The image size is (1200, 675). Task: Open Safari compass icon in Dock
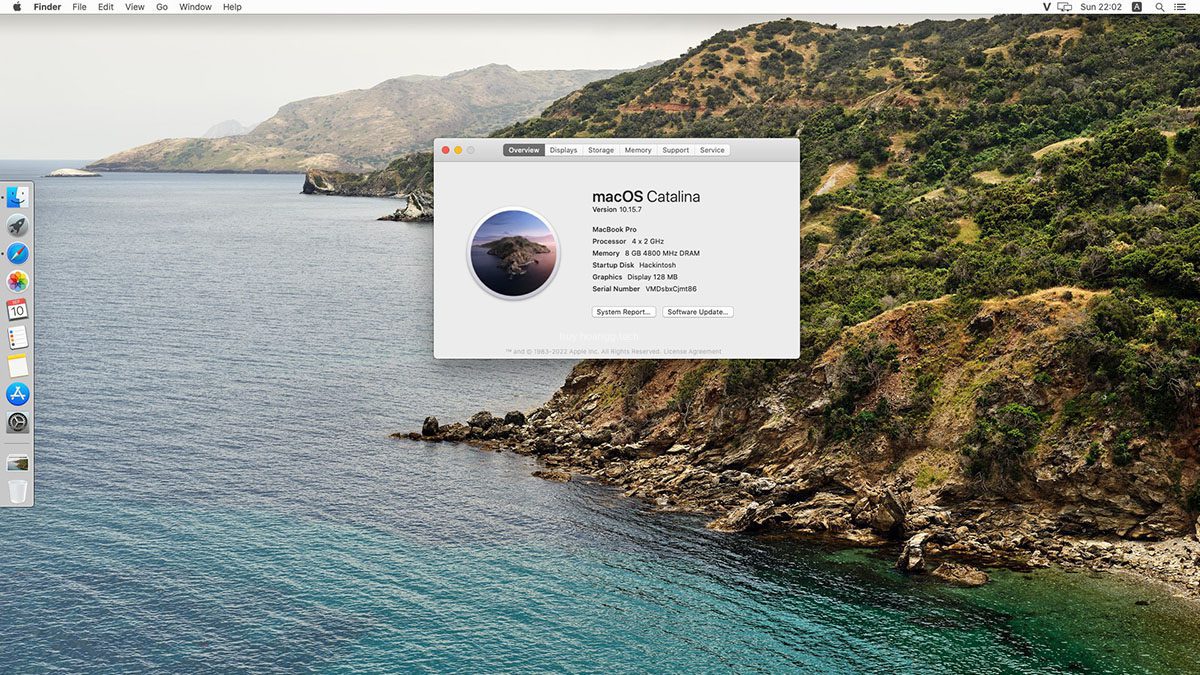click(x=17, y=253)
